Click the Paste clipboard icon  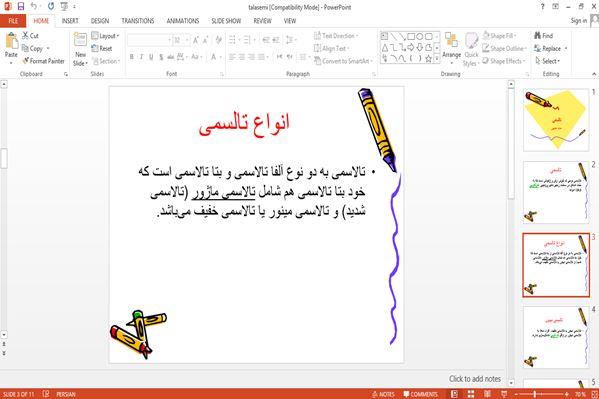(x=11, y=41)
